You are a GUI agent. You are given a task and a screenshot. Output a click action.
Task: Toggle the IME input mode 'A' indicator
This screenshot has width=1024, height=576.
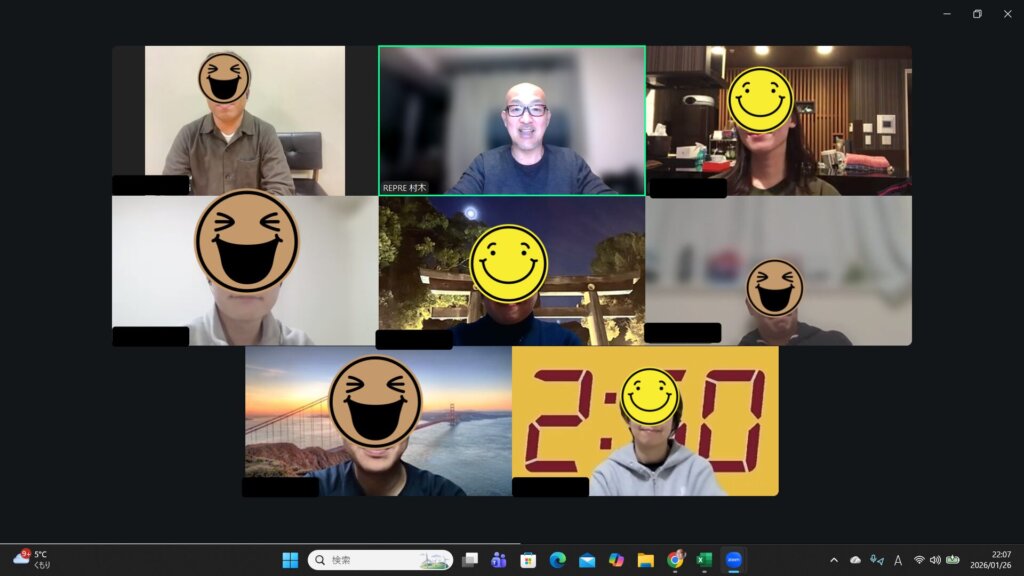coord(898,560)
